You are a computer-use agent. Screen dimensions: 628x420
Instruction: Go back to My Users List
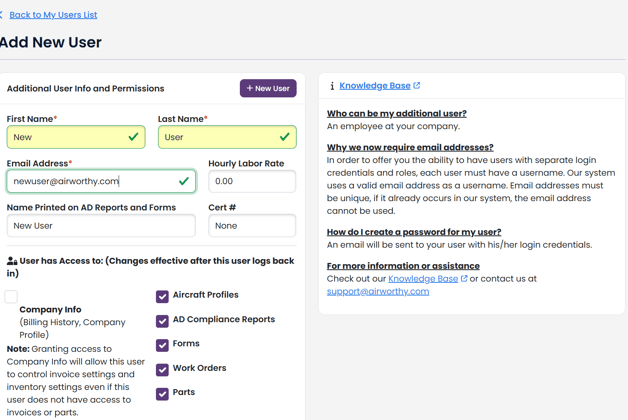[53, 15]
